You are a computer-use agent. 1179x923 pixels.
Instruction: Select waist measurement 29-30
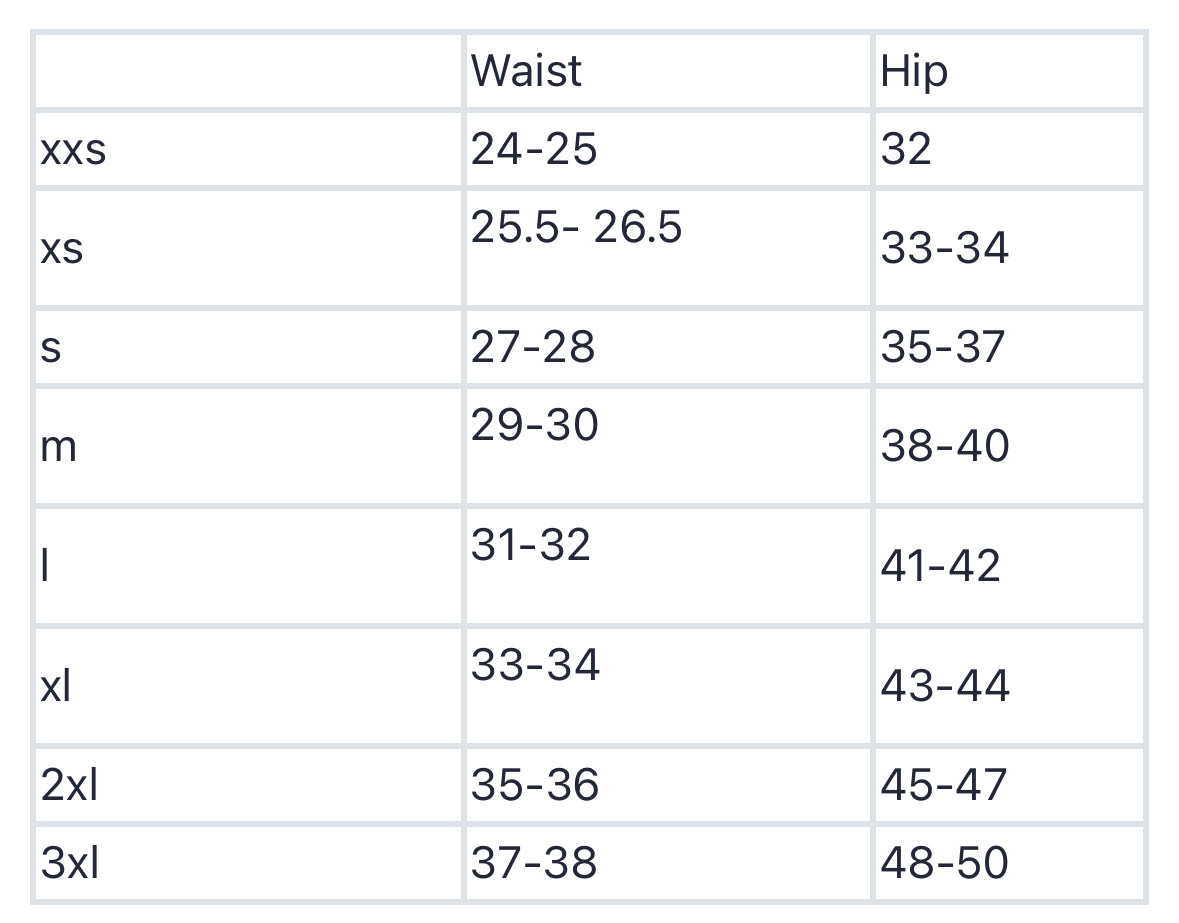click(x=535, y=426)
